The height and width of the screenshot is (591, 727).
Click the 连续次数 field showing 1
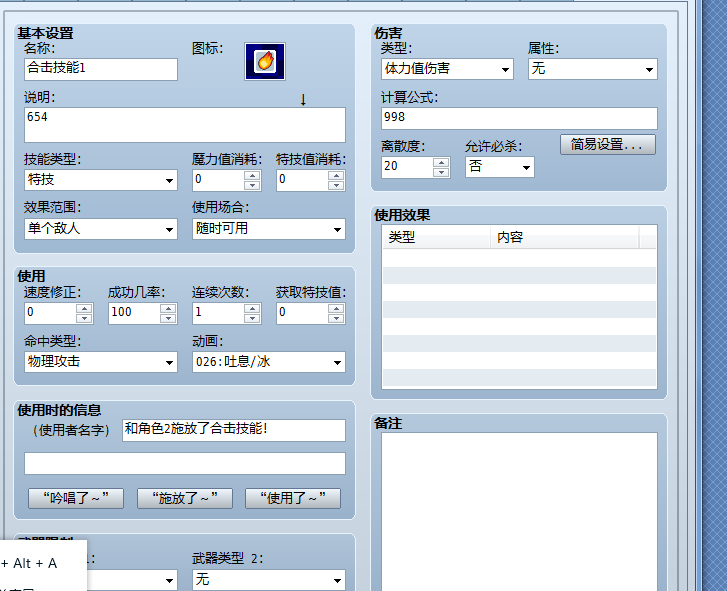[219, 313]
